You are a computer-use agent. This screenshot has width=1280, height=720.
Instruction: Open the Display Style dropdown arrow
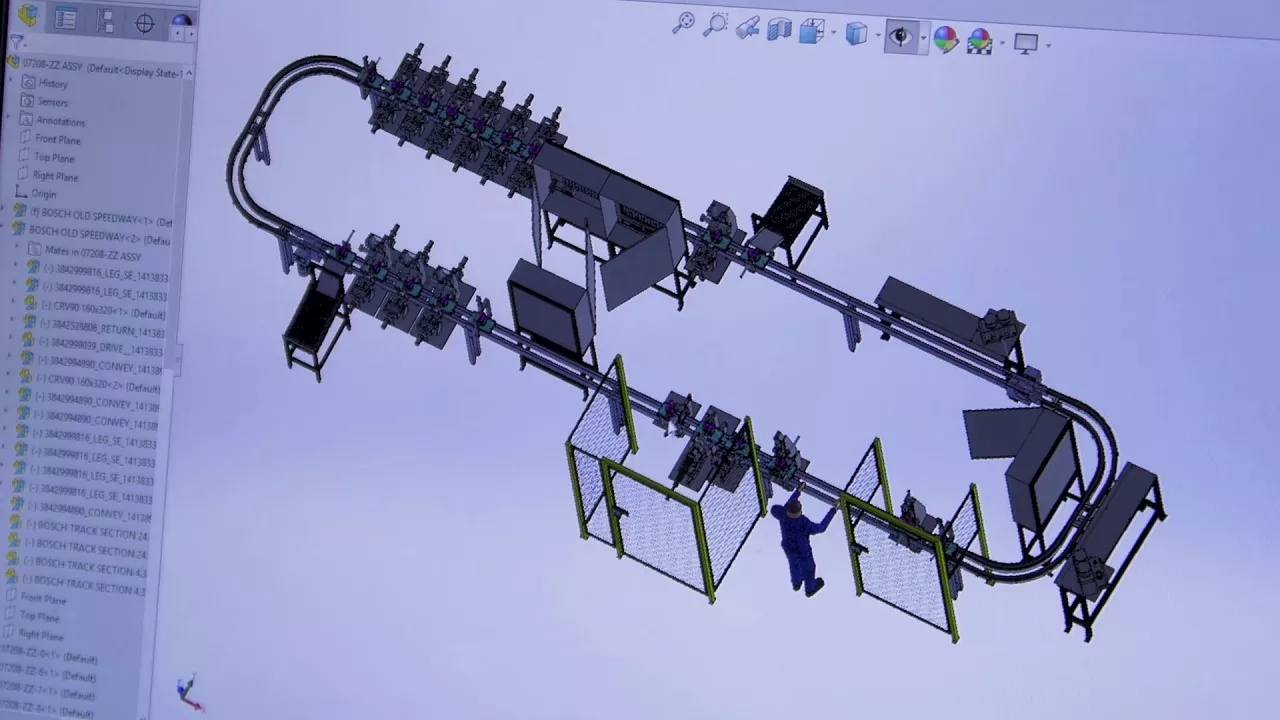pos(877,36)
